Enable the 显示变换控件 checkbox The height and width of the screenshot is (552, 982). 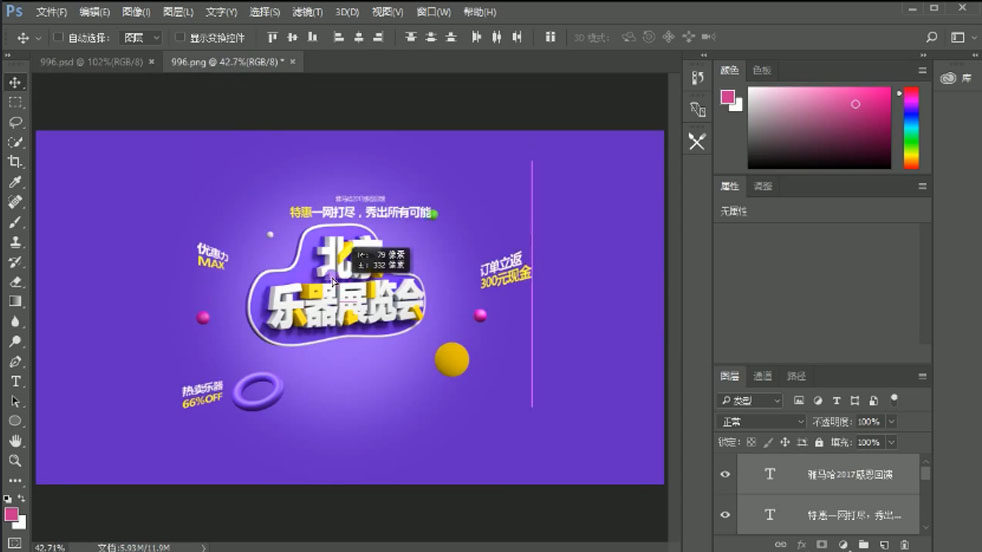click(x=180, y=38)
